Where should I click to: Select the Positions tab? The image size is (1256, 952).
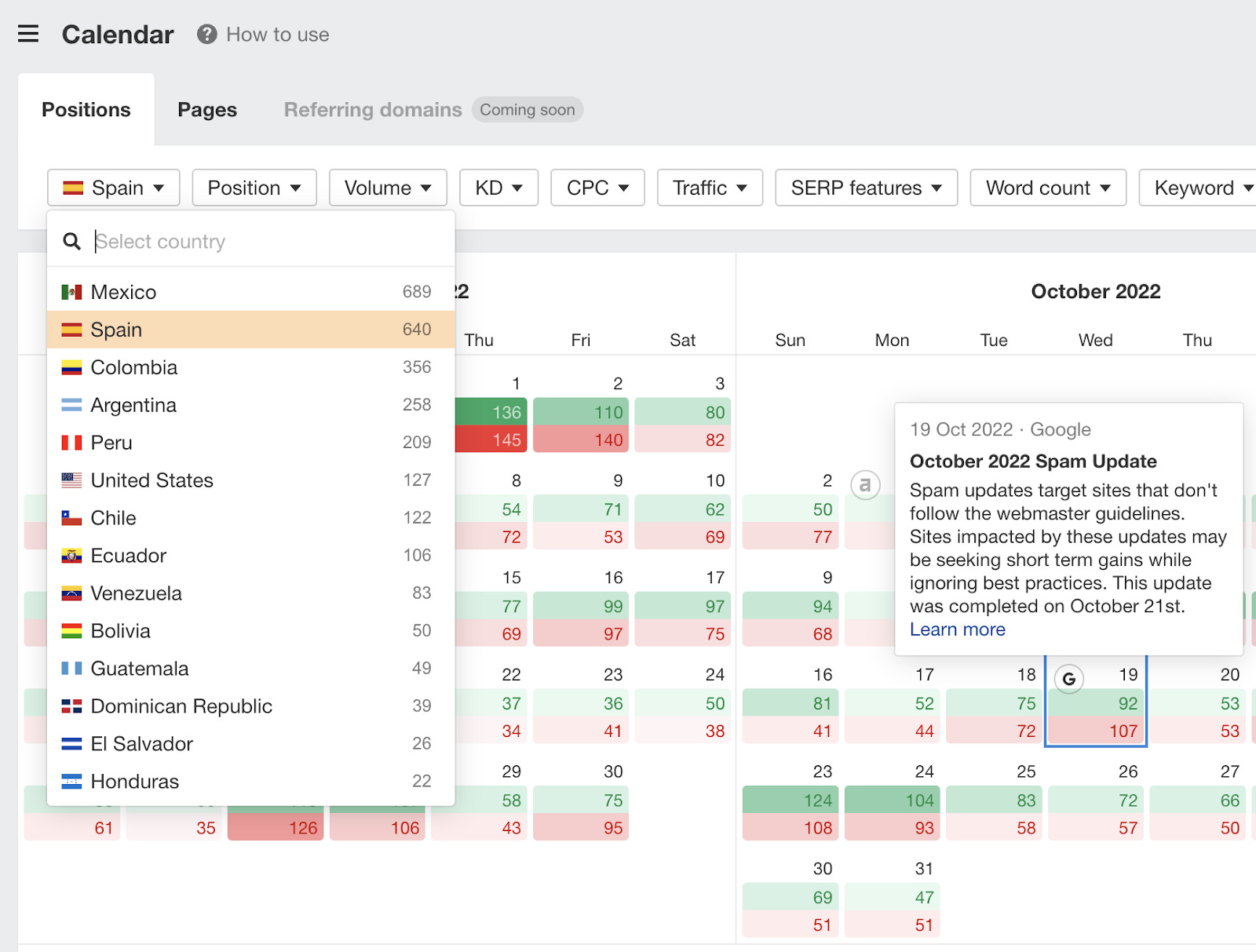tap(86, 109)
